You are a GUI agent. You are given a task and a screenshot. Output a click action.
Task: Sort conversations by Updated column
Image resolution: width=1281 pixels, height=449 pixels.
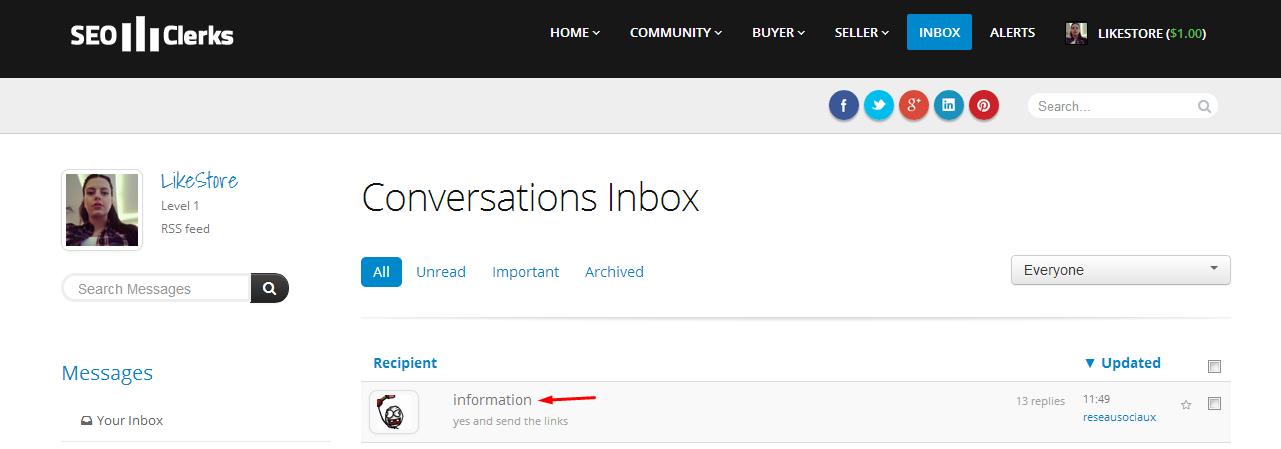click(1122, 363)
